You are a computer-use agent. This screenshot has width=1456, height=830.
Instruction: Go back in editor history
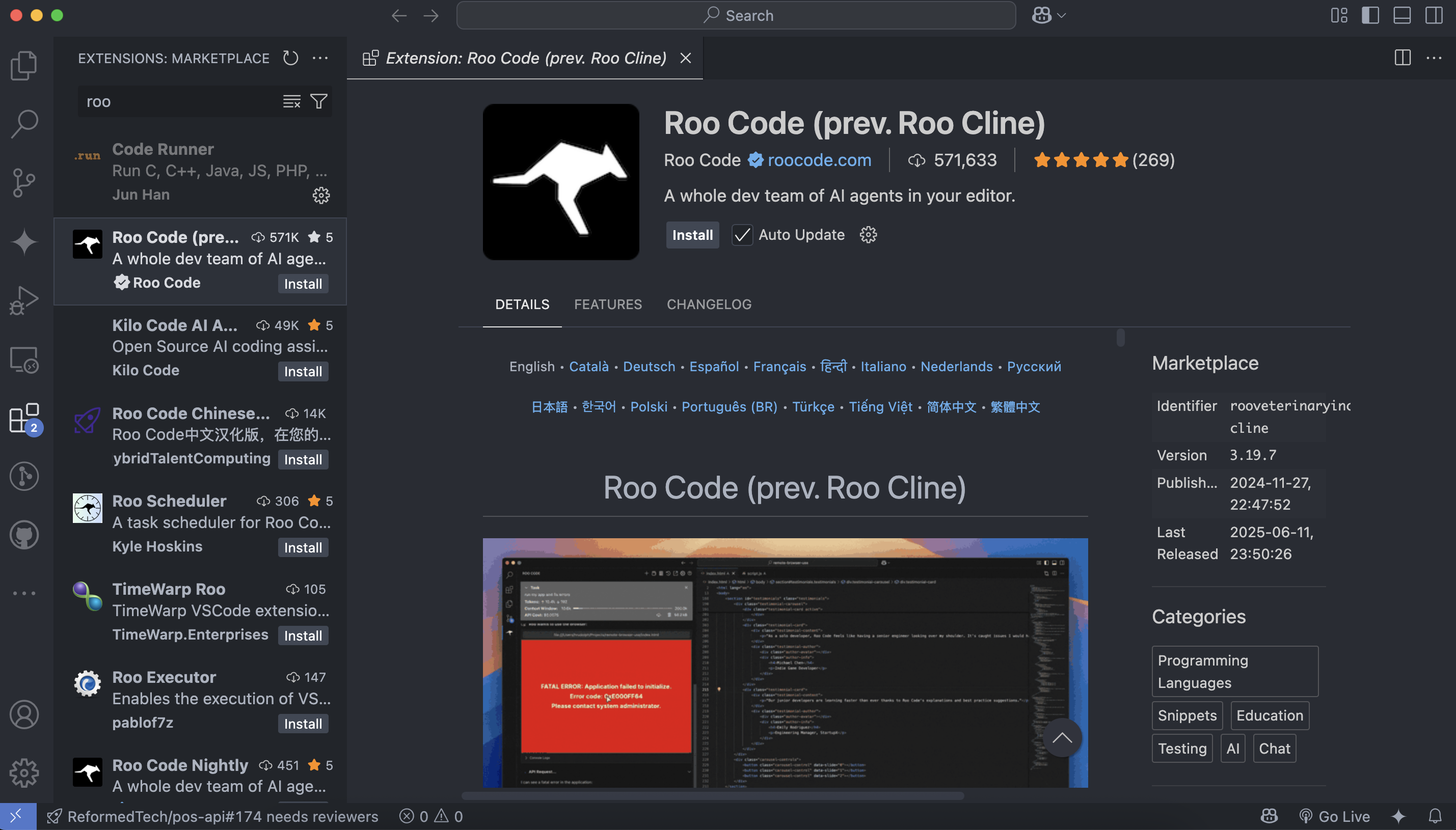pos(399,15)
